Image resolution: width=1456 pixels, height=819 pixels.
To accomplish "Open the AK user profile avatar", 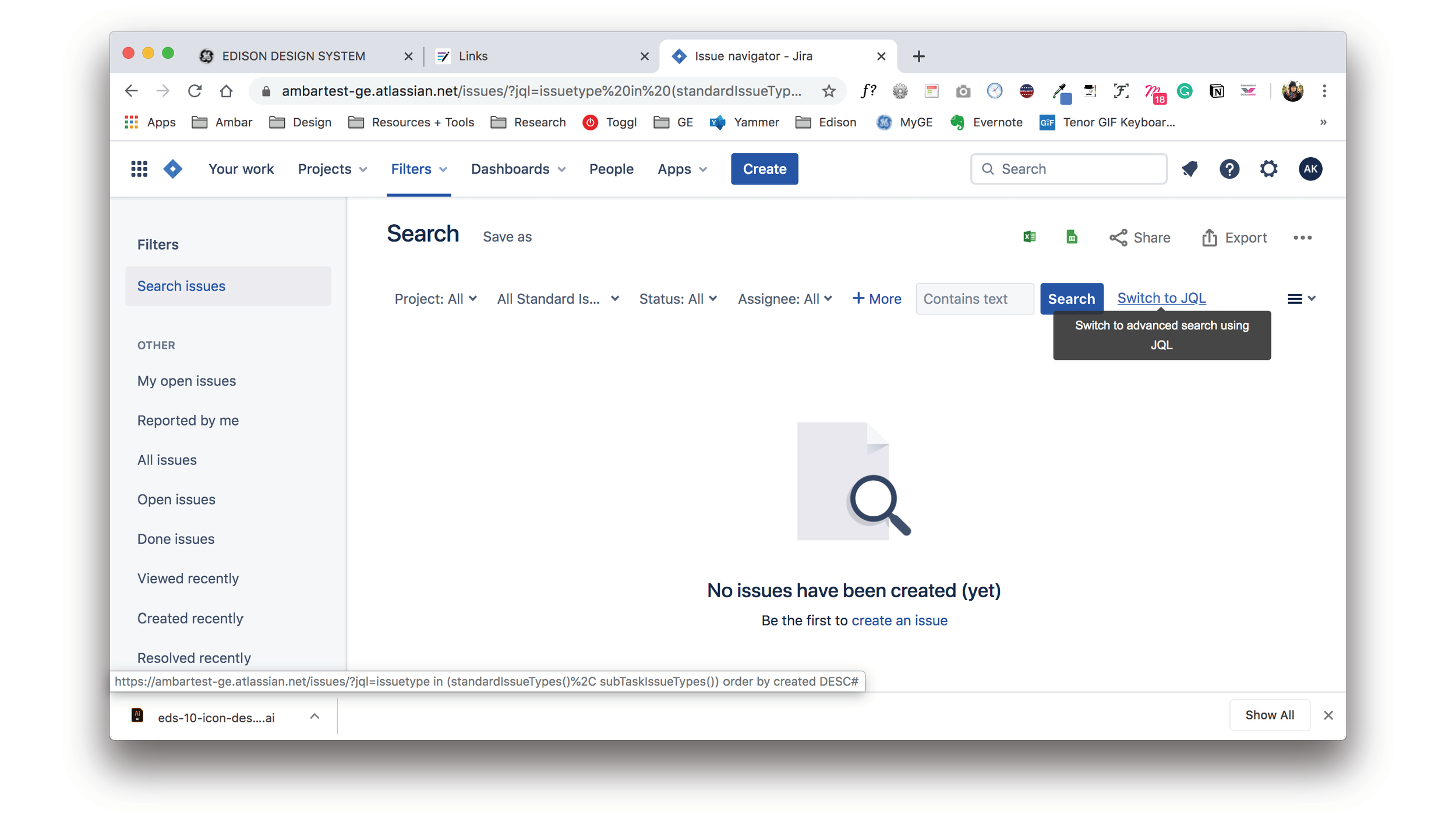I will [1310, 169].
